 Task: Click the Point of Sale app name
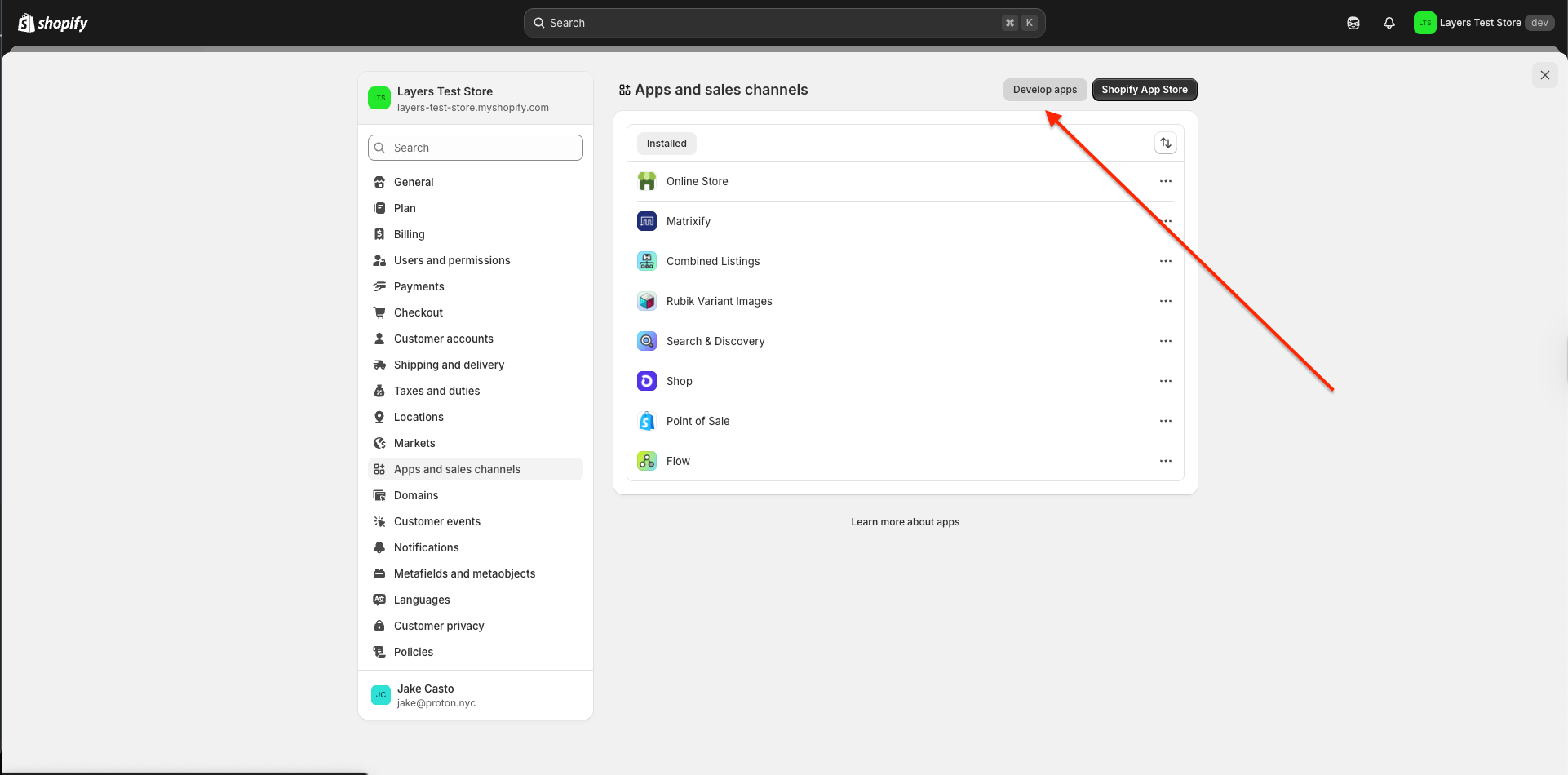[698, 421]
